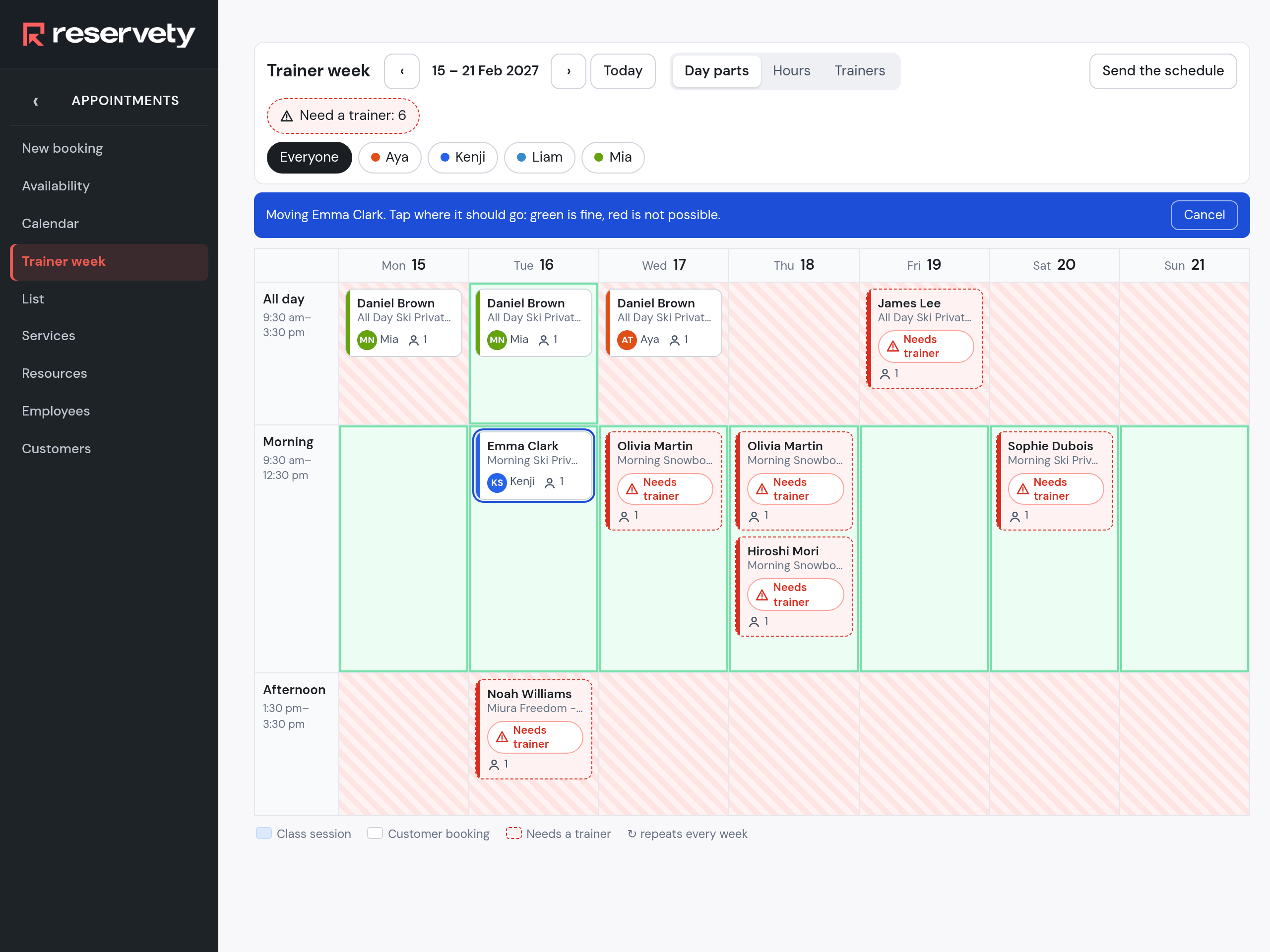Filter by trainer Liam
The width and height of the screenshot is (1270, 952).
[x=539, y=157]
